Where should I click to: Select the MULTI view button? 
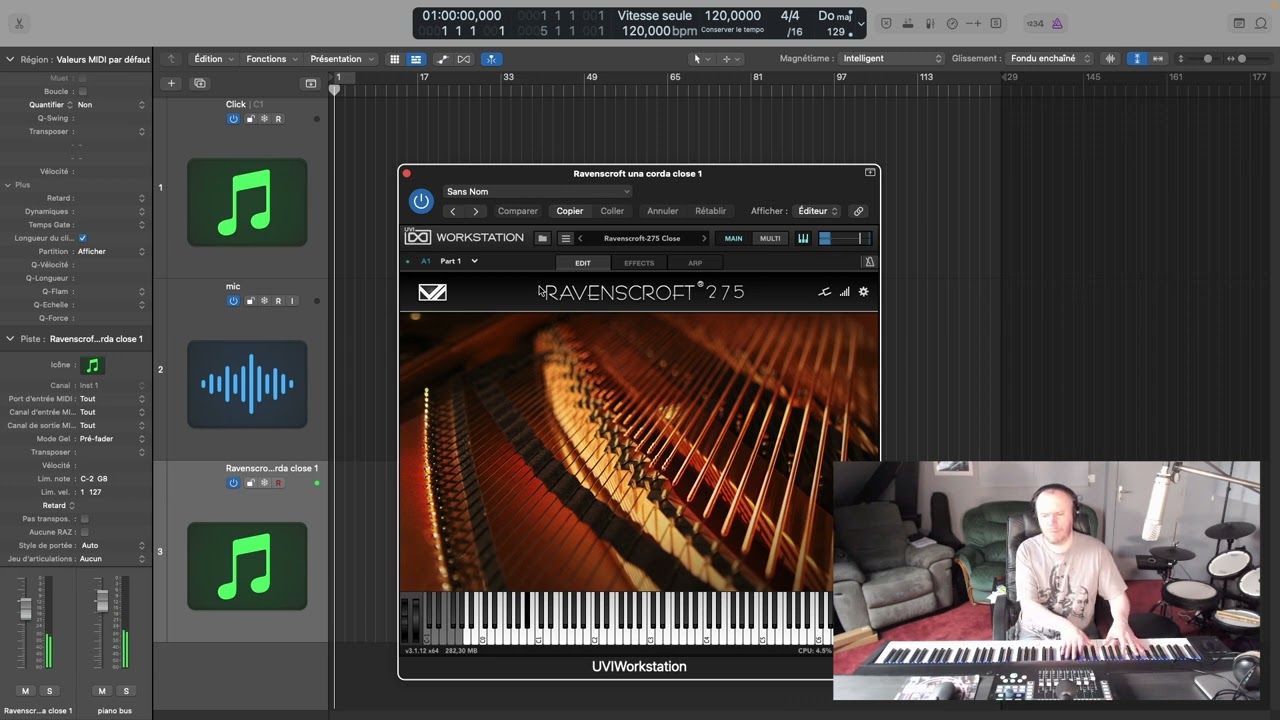pyautogui.click(x=770, y=238)
